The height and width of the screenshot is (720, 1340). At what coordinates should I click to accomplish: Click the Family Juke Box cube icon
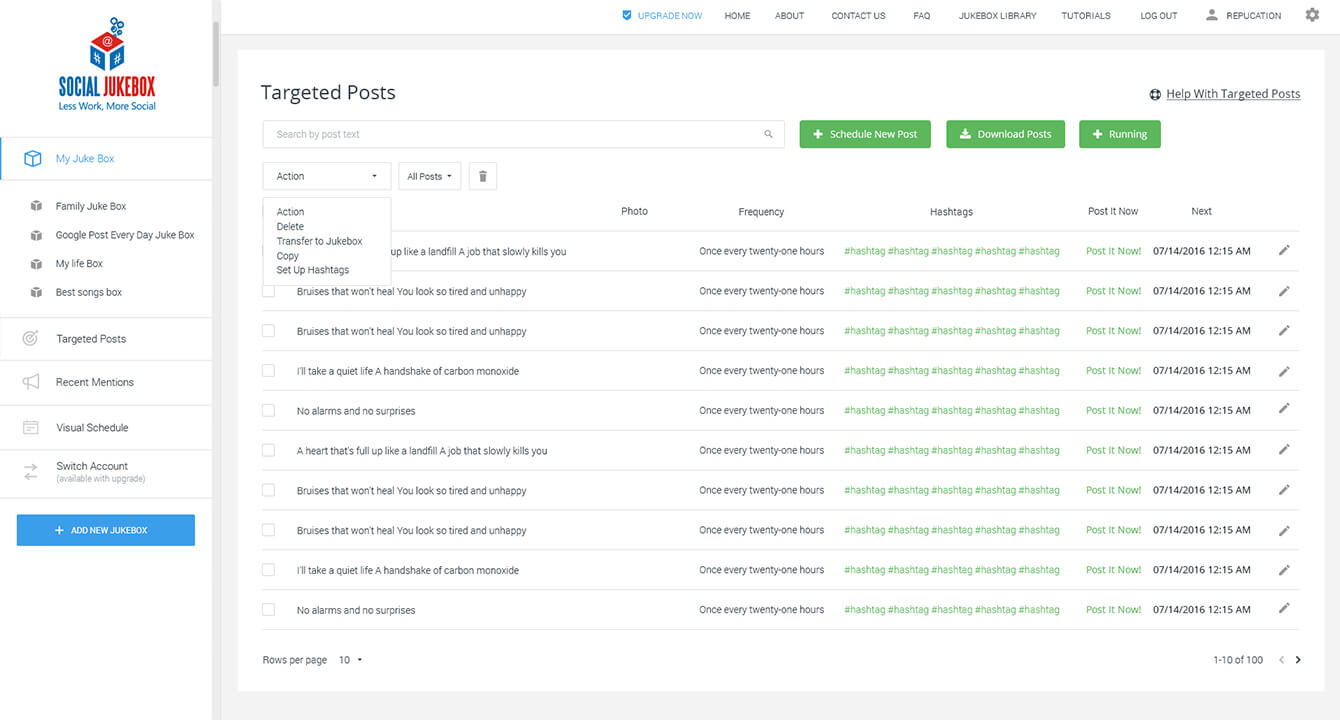coord(36,206)
